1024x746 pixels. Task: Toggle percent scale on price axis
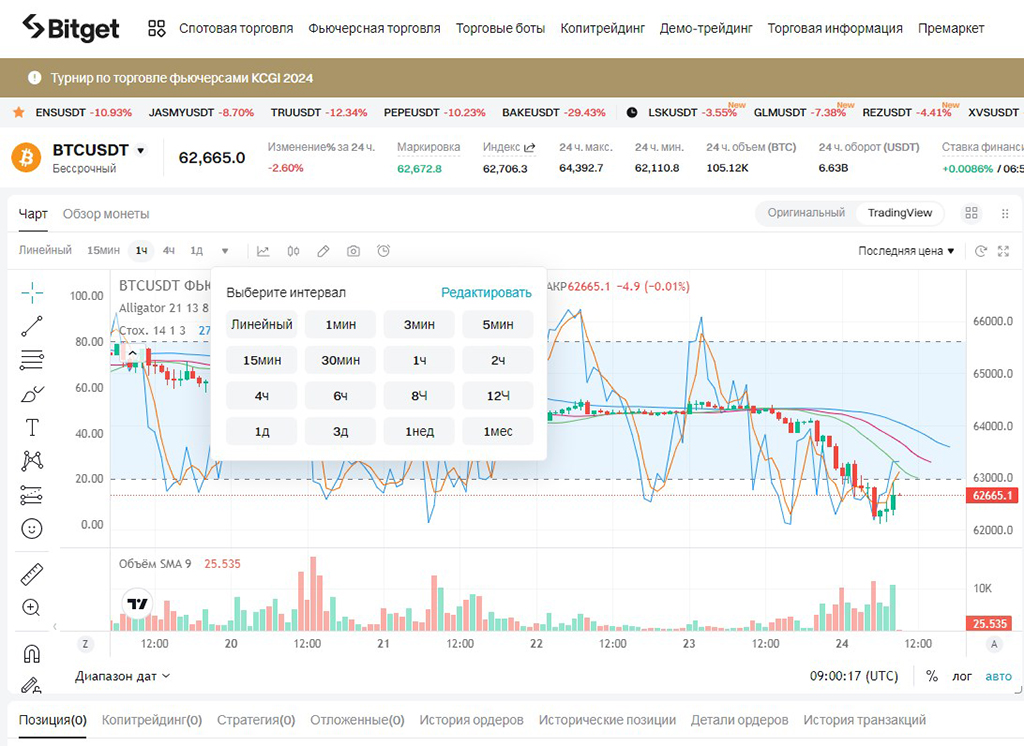pos(932,676)
